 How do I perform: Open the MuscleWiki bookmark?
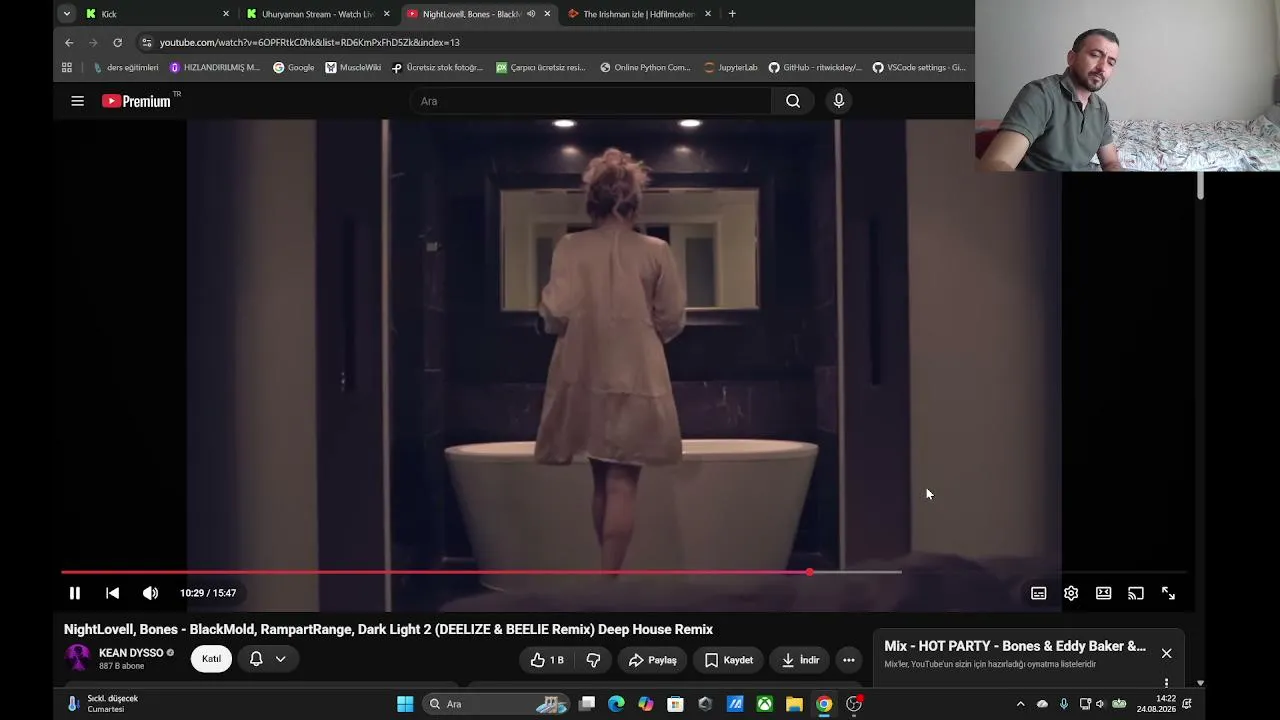pyautogui.click(x=353, y=68)
